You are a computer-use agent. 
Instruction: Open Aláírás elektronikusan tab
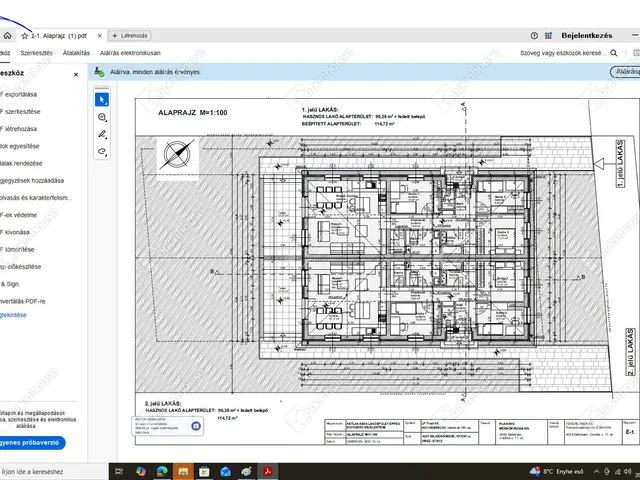[130, 53]
